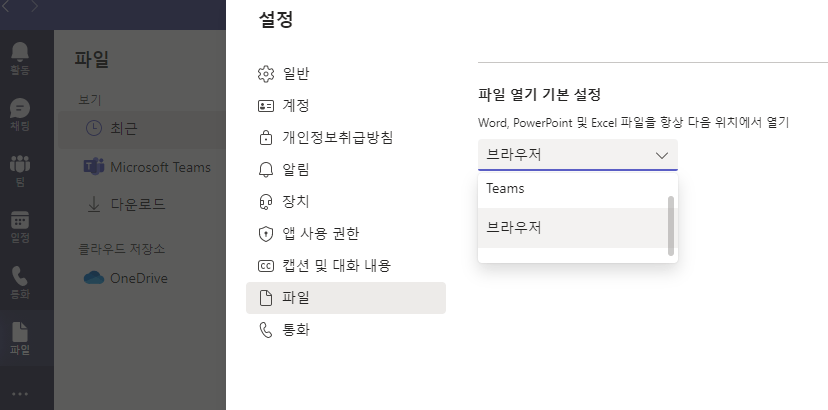Choose 브라우저 option in dropdown list
This screenshot has height=410, width=828.
coord(573,228)
